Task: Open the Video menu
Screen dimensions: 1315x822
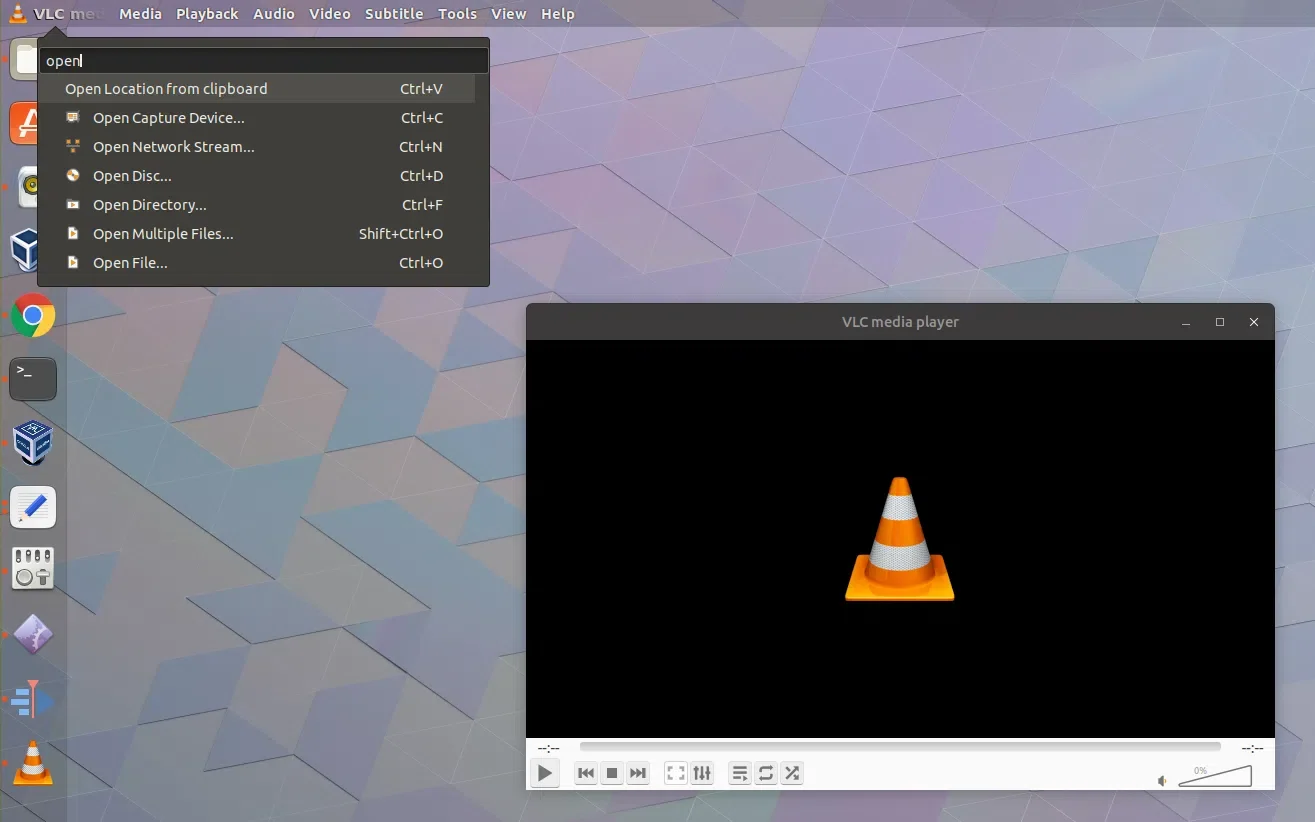Action: click(330, 14)
